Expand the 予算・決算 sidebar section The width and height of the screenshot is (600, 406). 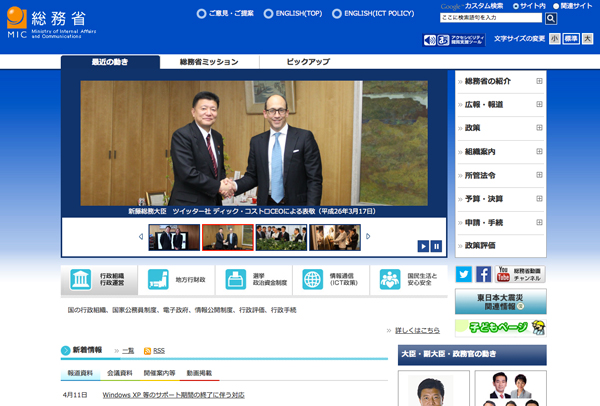(540, 199)
